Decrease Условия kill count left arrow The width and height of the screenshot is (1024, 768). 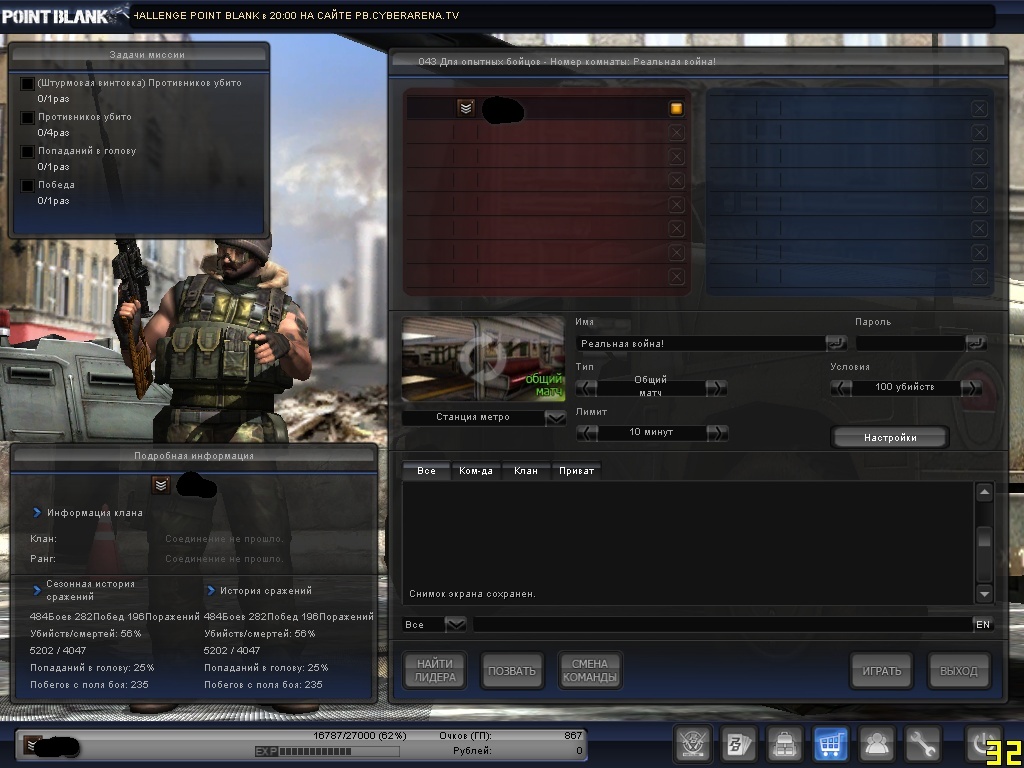841,388
